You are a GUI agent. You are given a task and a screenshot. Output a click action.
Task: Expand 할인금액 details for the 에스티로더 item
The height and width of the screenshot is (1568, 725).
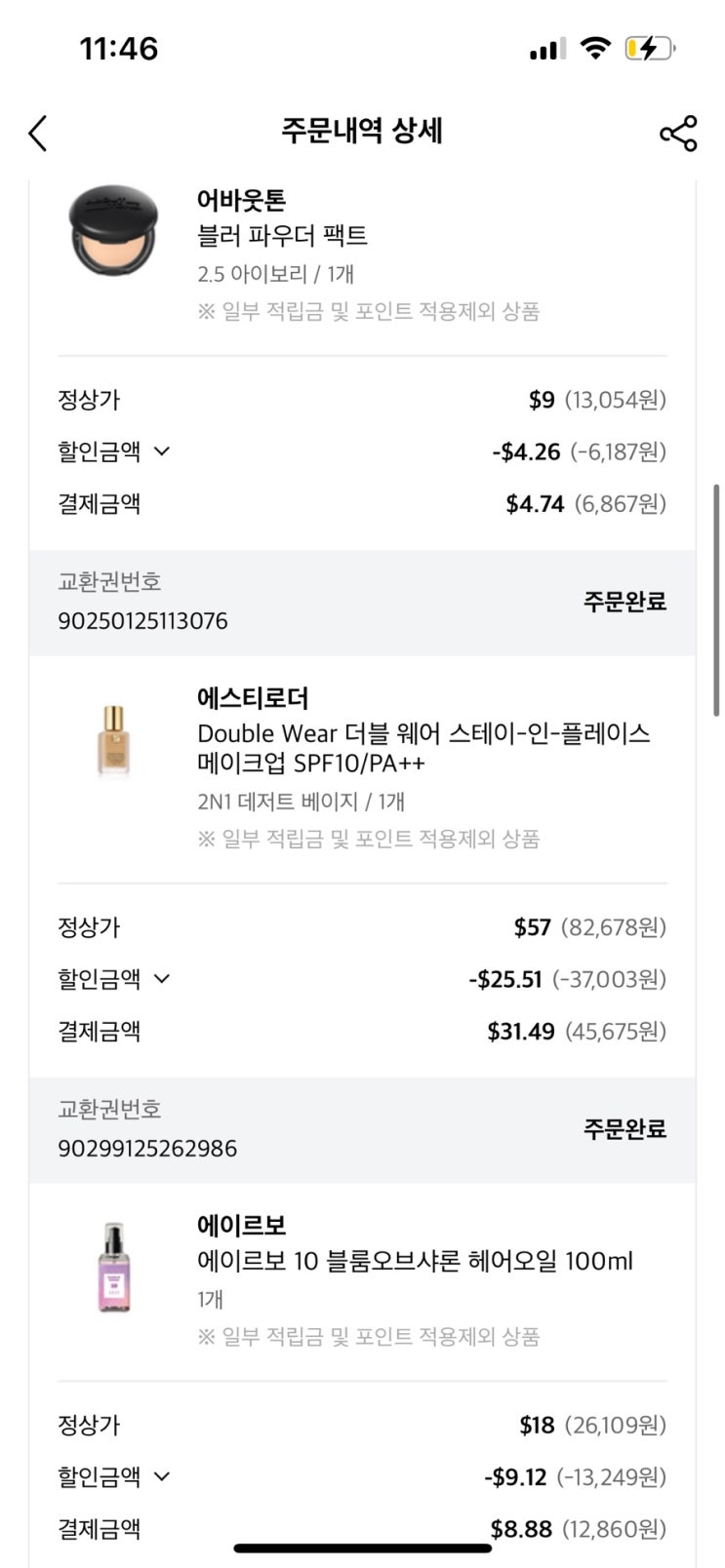click(x=162, y=979)
